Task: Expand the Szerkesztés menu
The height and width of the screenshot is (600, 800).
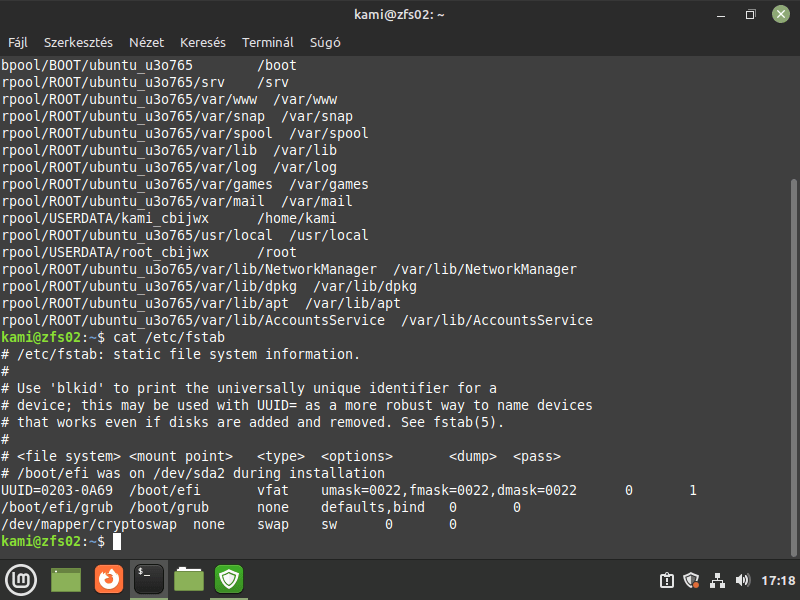Action: point(78,42)
